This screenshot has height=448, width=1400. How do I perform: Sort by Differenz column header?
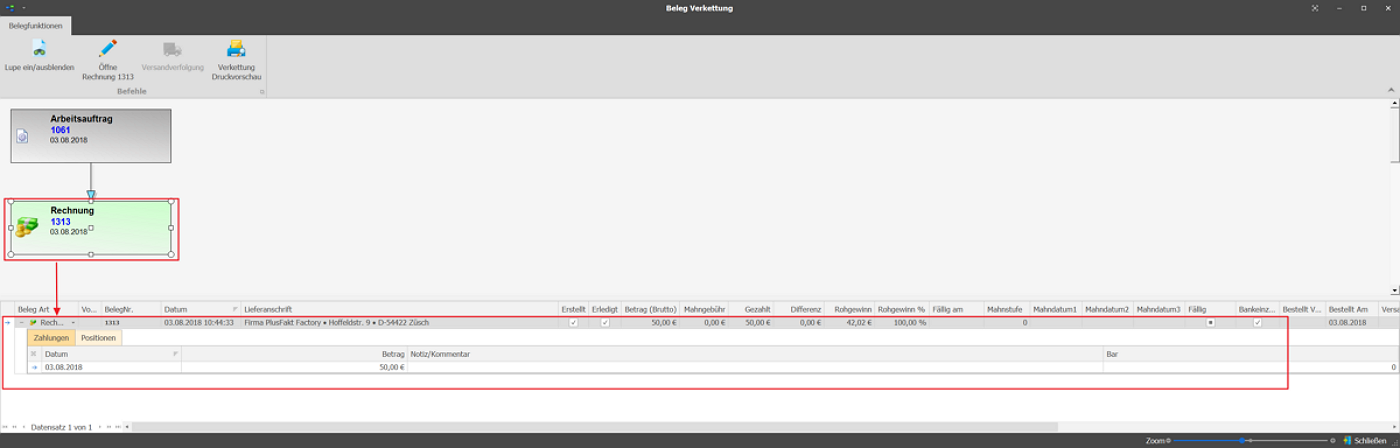click(798, 310)
